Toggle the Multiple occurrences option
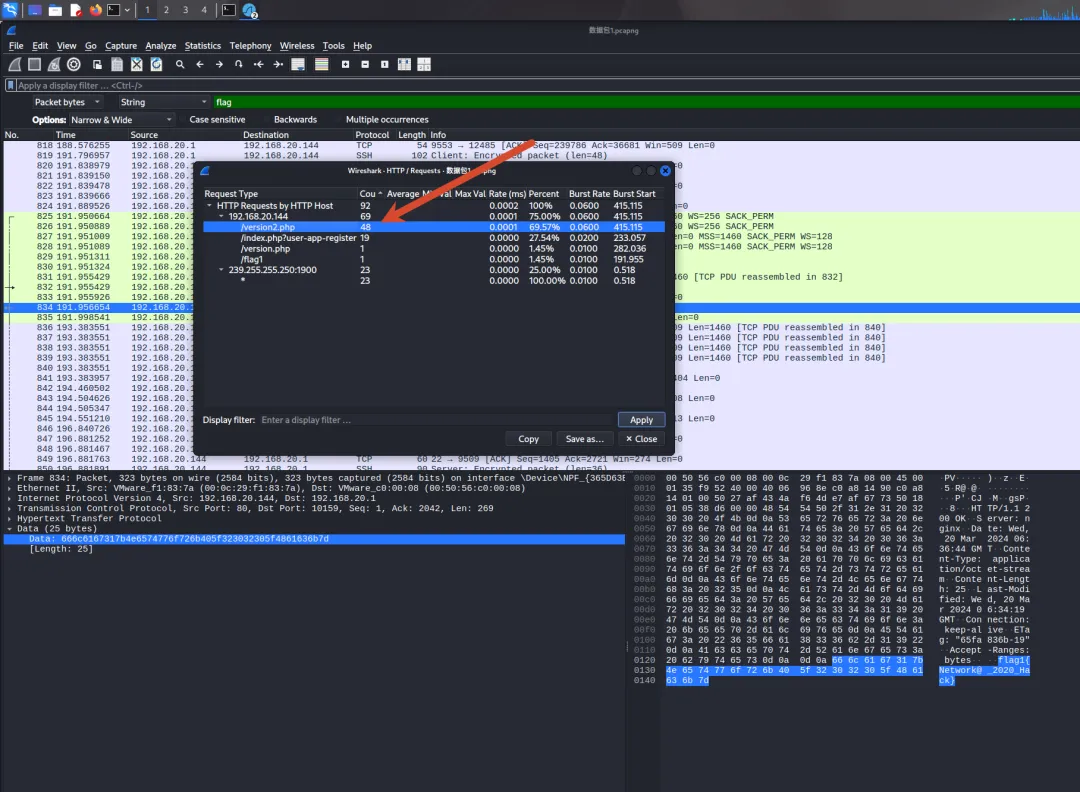The width and height of the screenshot is (1080, 792). tap(387, 120)
